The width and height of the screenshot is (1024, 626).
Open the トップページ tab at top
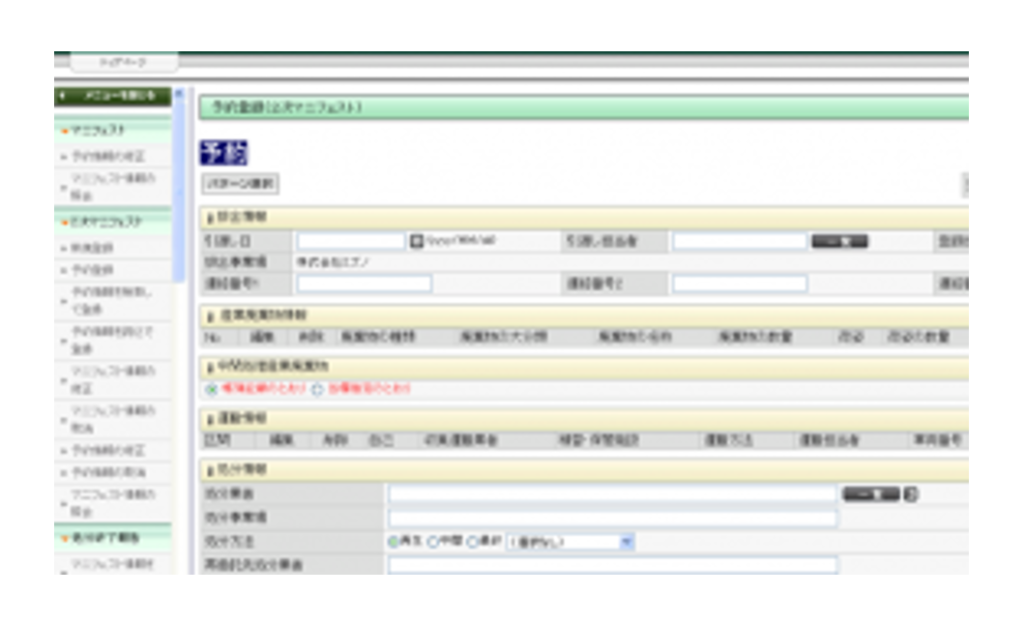pos(124,63)
